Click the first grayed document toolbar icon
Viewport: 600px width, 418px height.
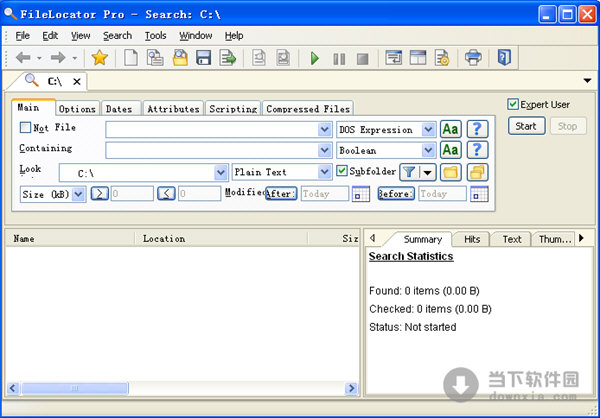click(x=259, y=58)
